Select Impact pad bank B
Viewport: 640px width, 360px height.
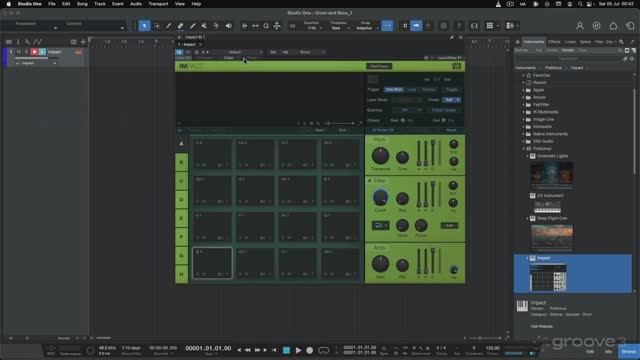pos(182,162)
